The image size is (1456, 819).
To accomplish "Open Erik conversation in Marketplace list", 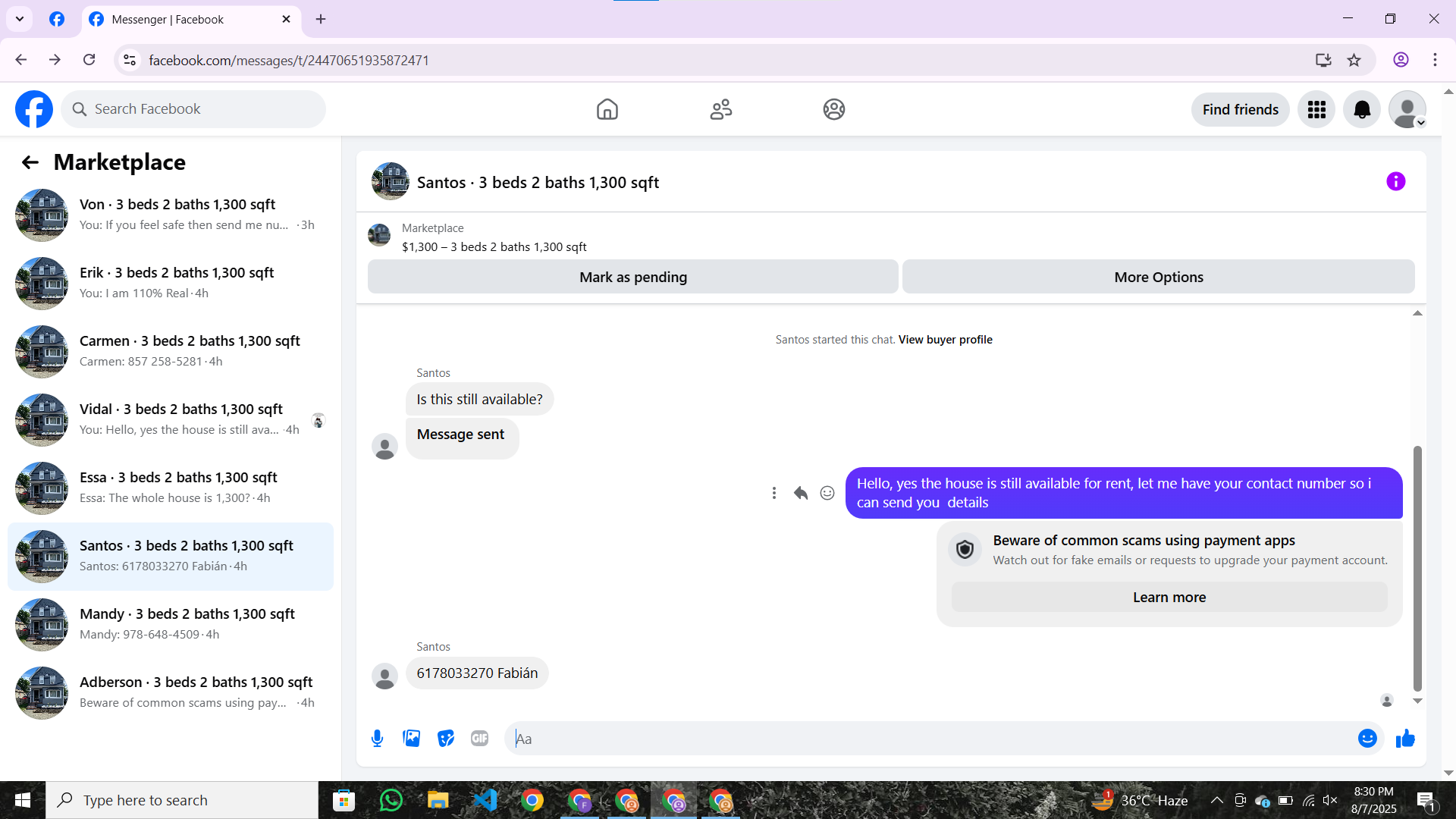I will tap(171, 284).
